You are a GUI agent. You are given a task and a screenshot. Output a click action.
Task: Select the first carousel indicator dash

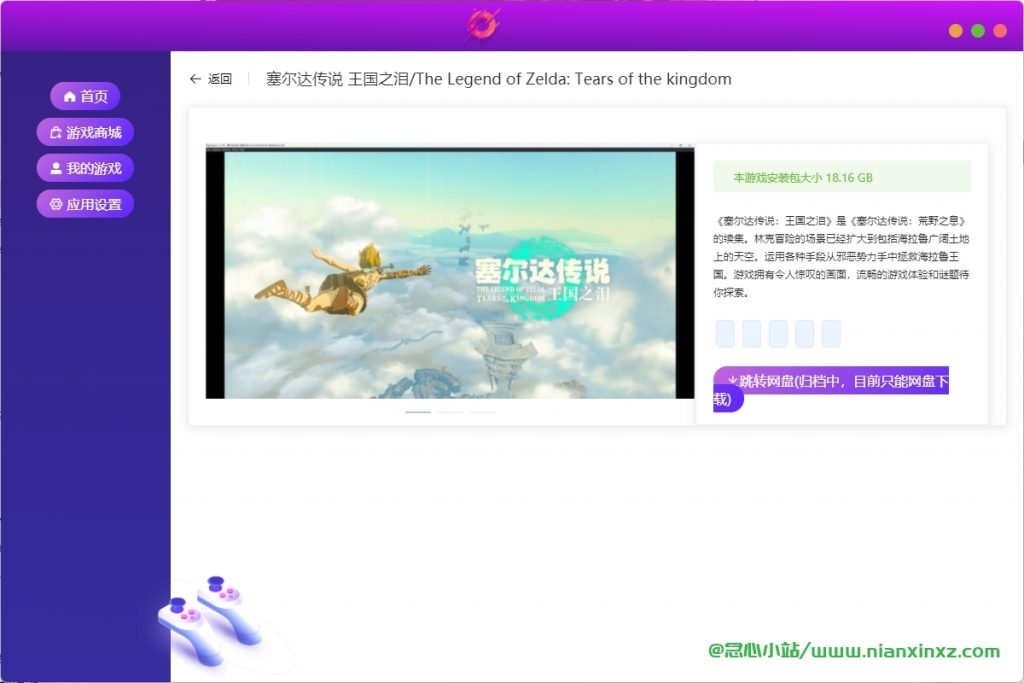[418, 412]
